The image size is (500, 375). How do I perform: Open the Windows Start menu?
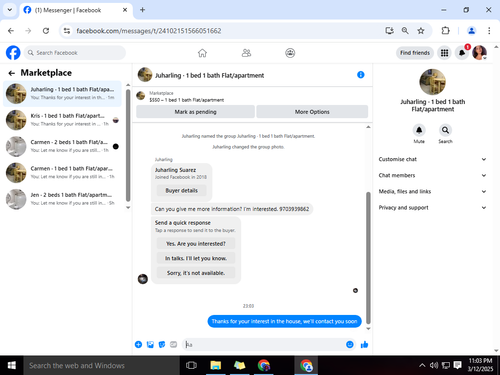click(x=12, y=365)
